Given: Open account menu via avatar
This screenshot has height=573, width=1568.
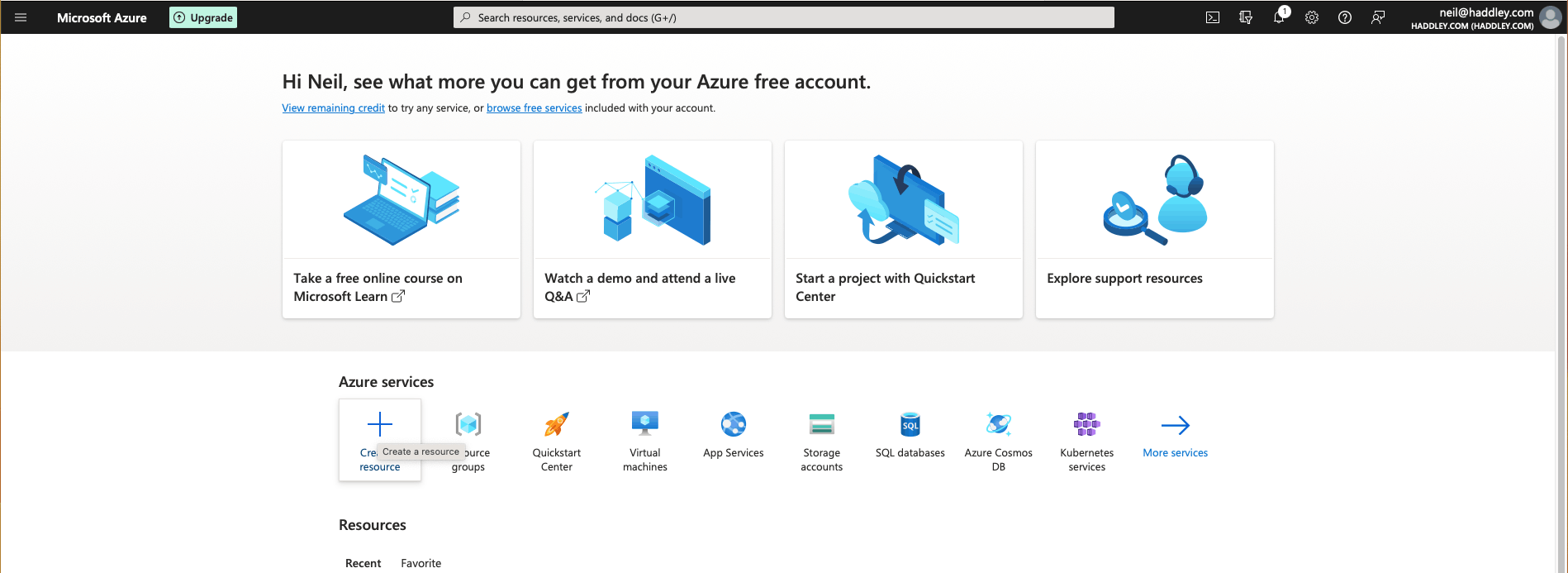Looking at the screenshot, I should pyautogui.click(x=1551, y=17).
